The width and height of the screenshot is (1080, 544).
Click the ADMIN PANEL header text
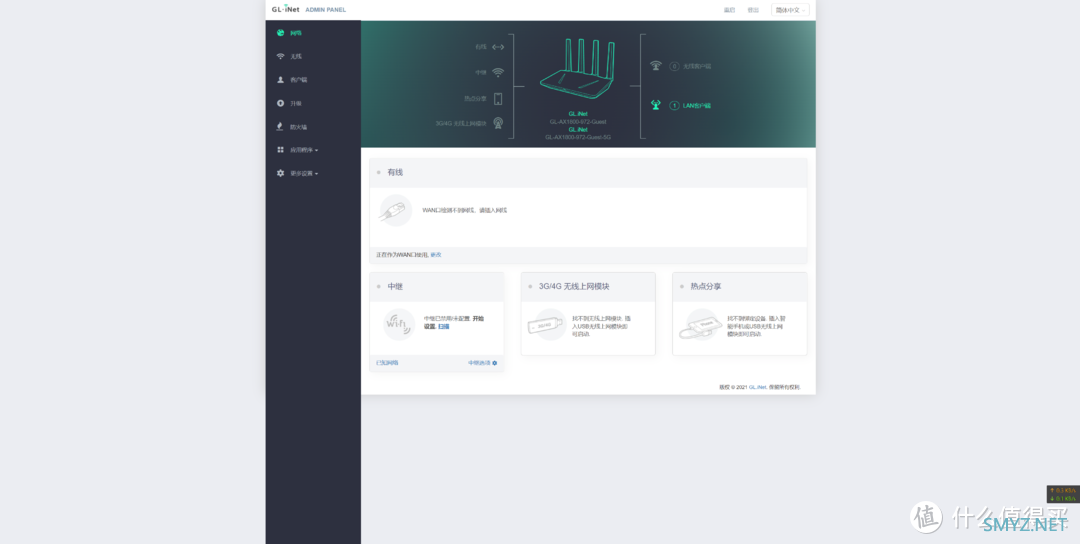(x=326, y=10)
